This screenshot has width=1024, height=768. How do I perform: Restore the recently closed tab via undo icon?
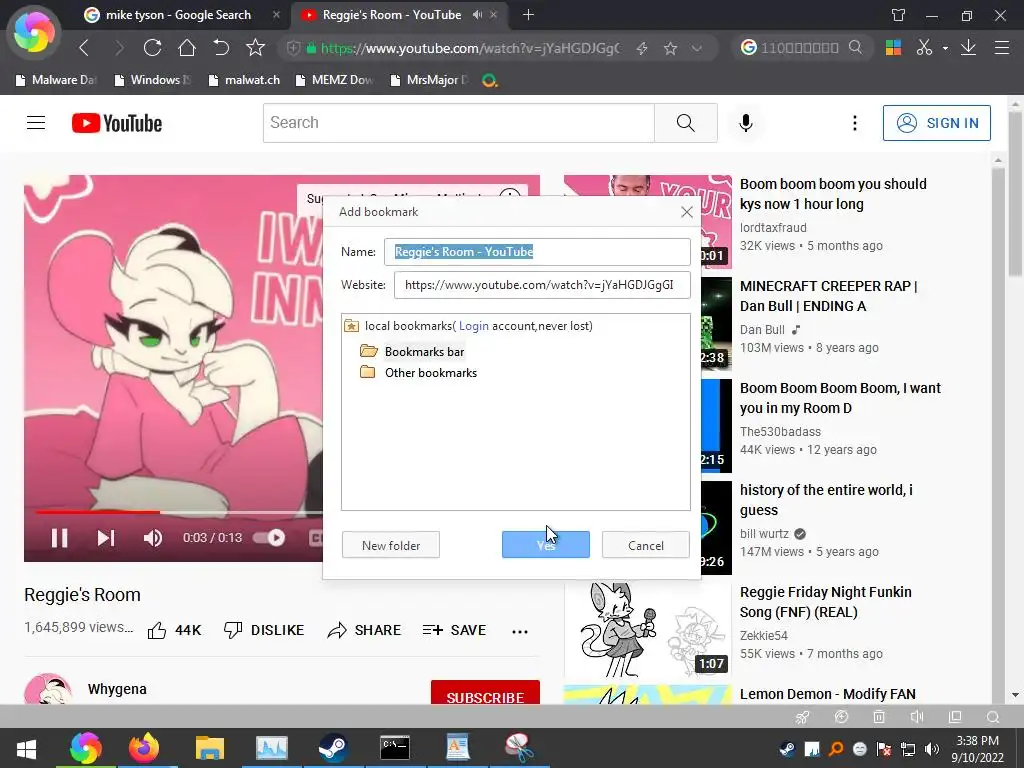point(221,48)
